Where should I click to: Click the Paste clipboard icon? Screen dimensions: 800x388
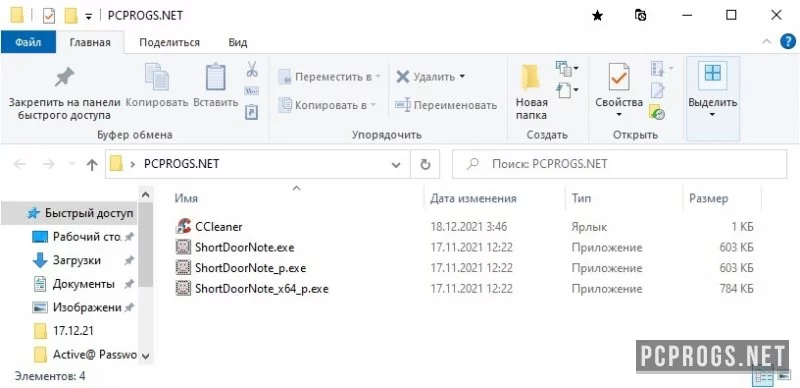pos(215,77)
